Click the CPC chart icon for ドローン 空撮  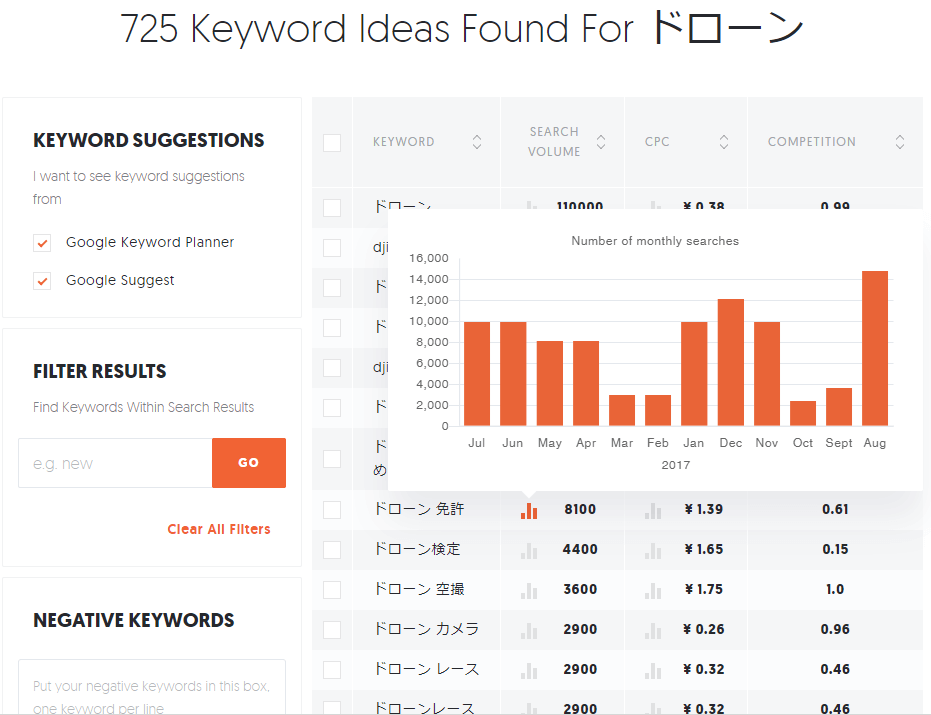click(653, 590)
